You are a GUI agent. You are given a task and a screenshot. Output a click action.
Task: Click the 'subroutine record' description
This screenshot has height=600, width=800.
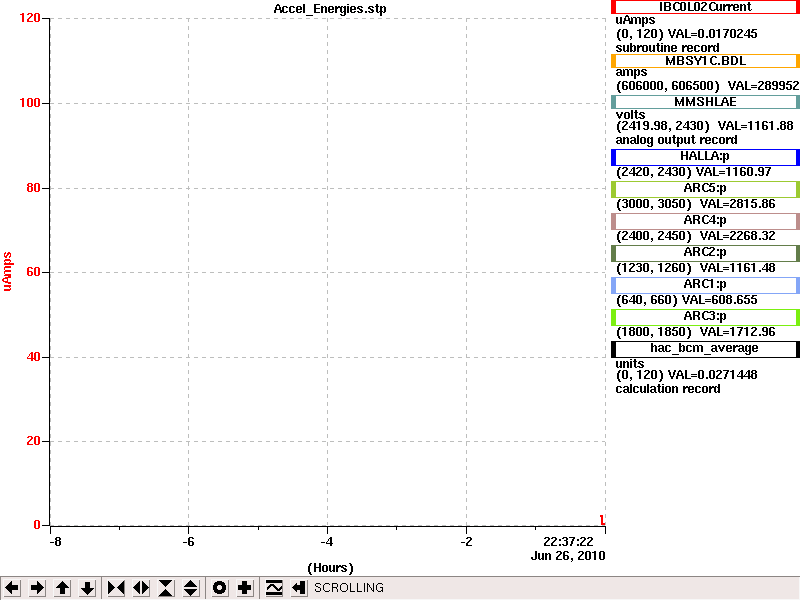667,48
